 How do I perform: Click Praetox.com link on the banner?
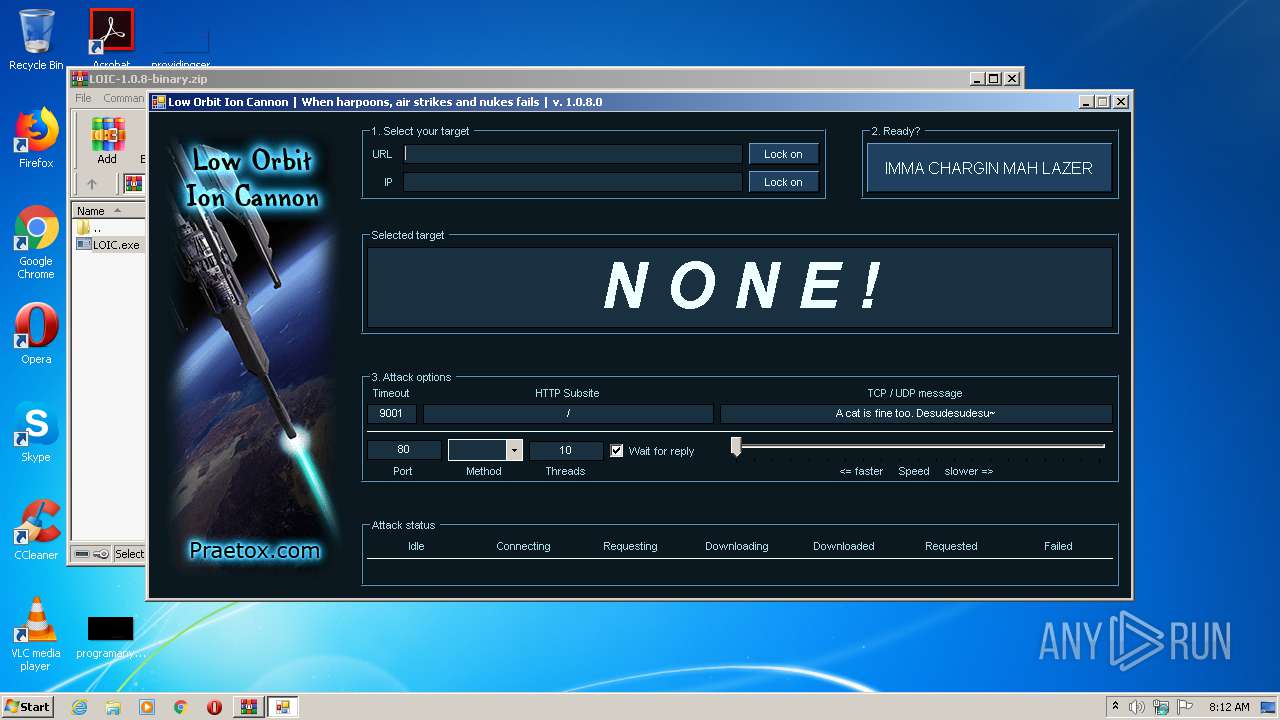coord(254,550)
